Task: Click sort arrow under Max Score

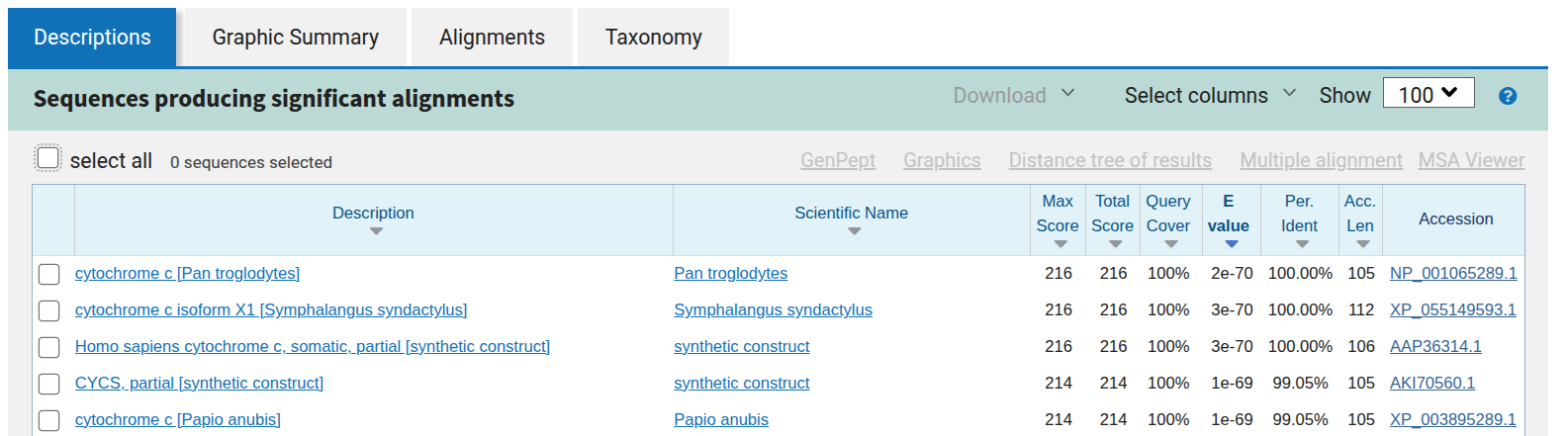Action: pyautogui.click(x=1060, y=244)
